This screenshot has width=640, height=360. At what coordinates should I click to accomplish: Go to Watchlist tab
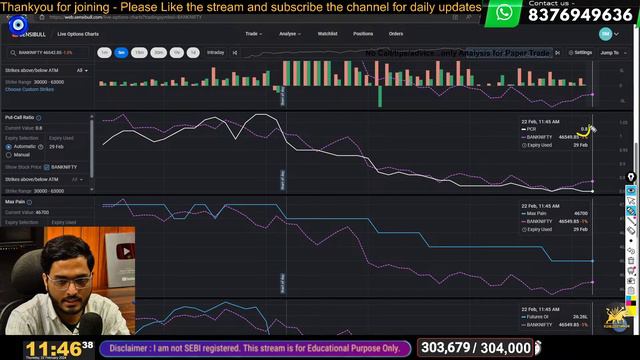(327, 34)
